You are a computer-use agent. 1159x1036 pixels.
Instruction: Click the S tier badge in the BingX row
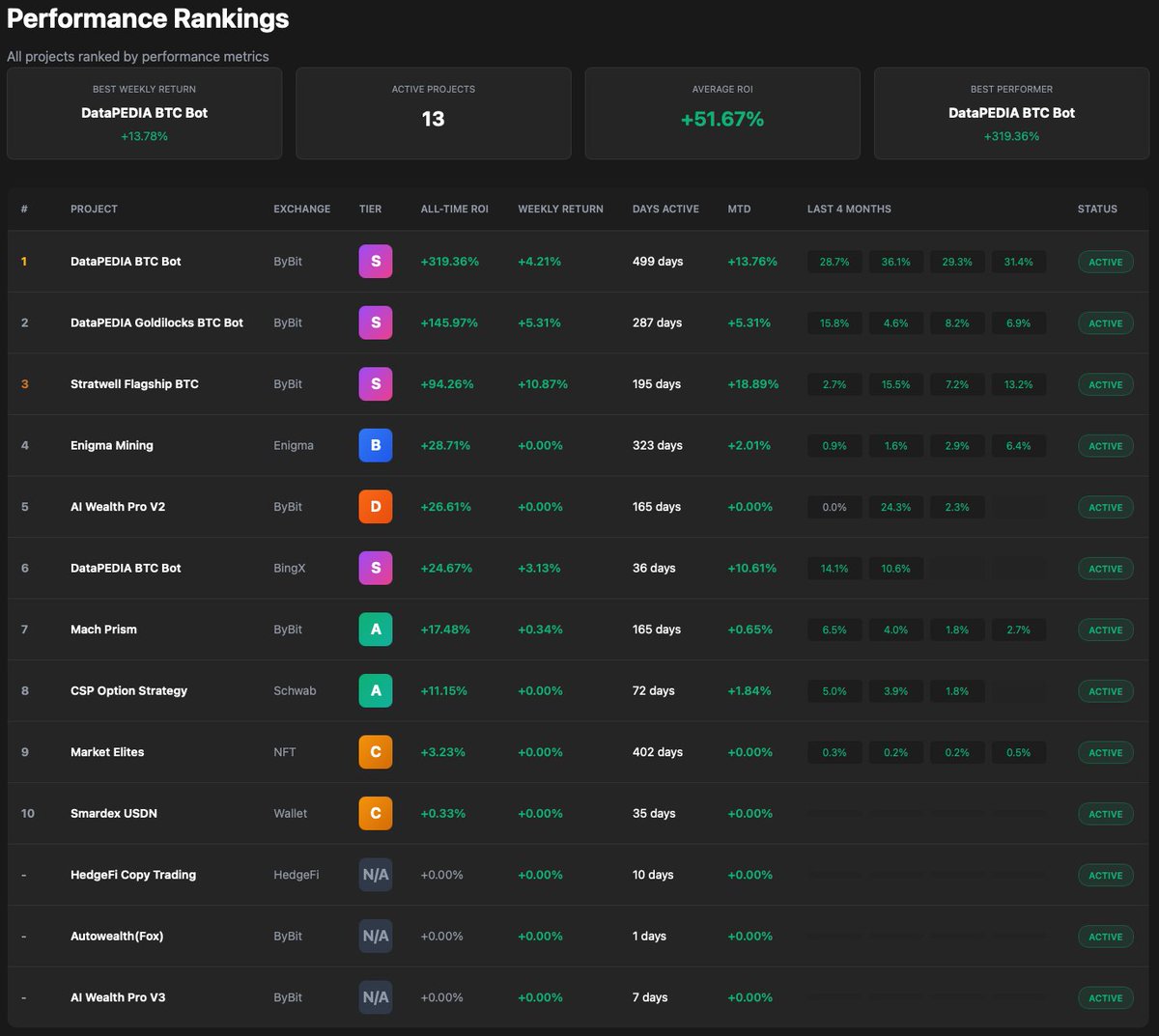coord(376,568)
